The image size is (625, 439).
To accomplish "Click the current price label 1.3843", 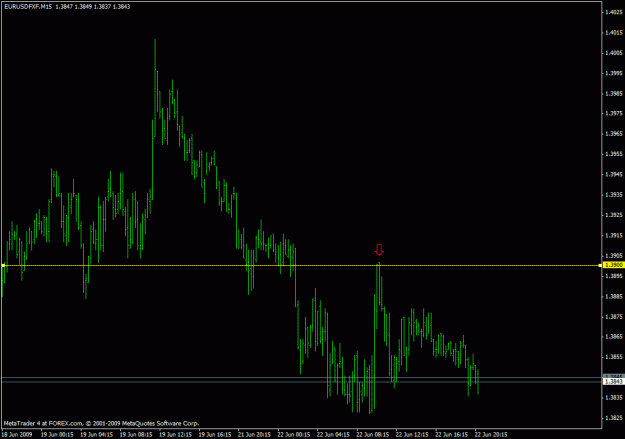I will (613, 382).
